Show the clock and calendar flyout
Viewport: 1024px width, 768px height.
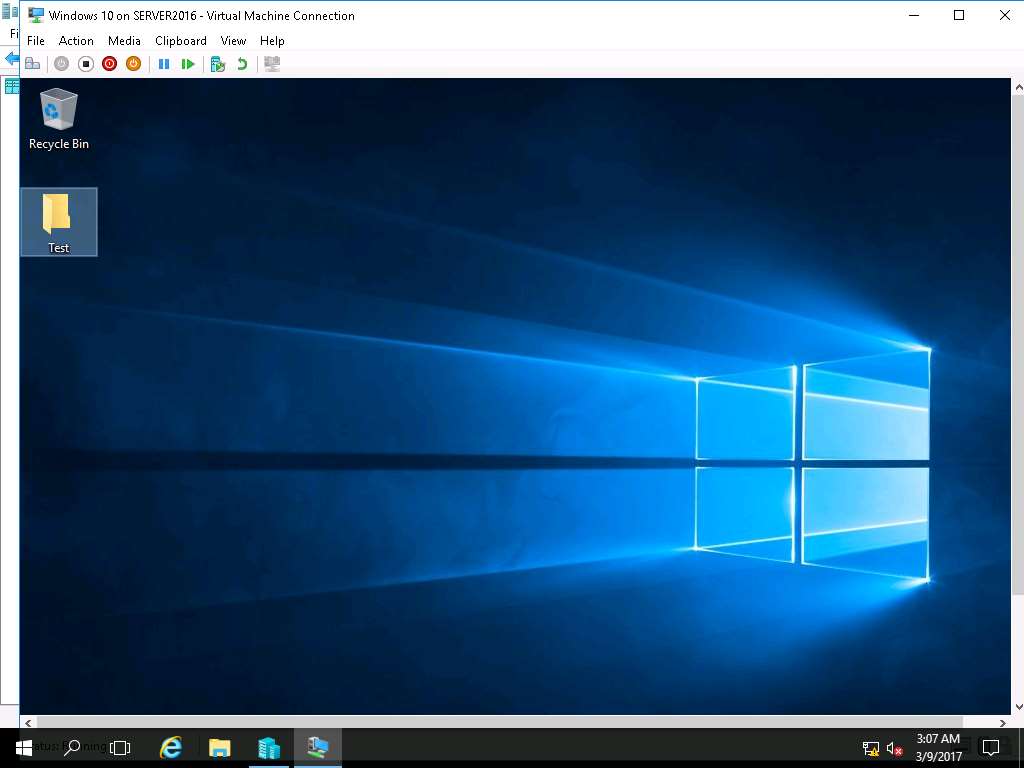click(x=938, y=748)
